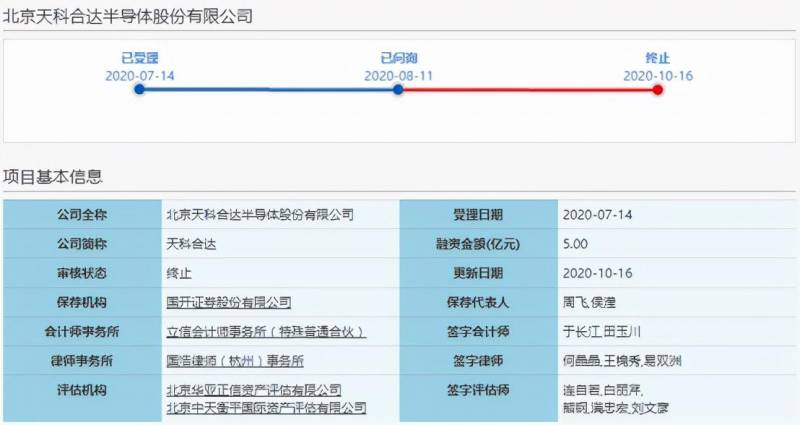The width and height of the screenshot is (800, 425).
Task: Open 北京华亚正信资产评估有限公司 link
Action: (254, 390)
